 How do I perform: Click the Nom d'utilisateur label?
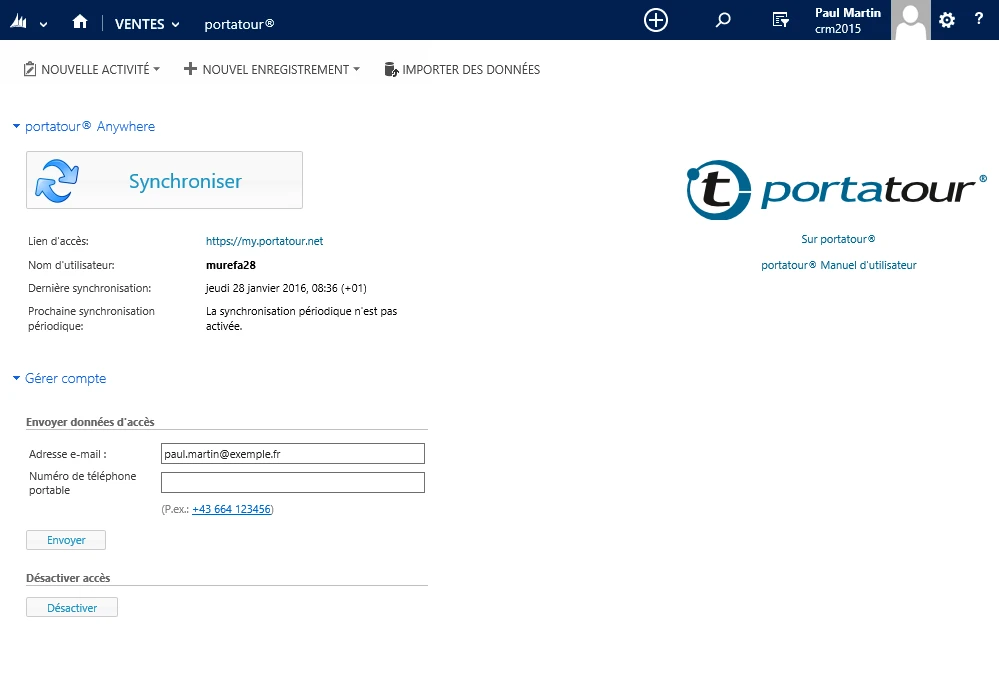[71, 265]
